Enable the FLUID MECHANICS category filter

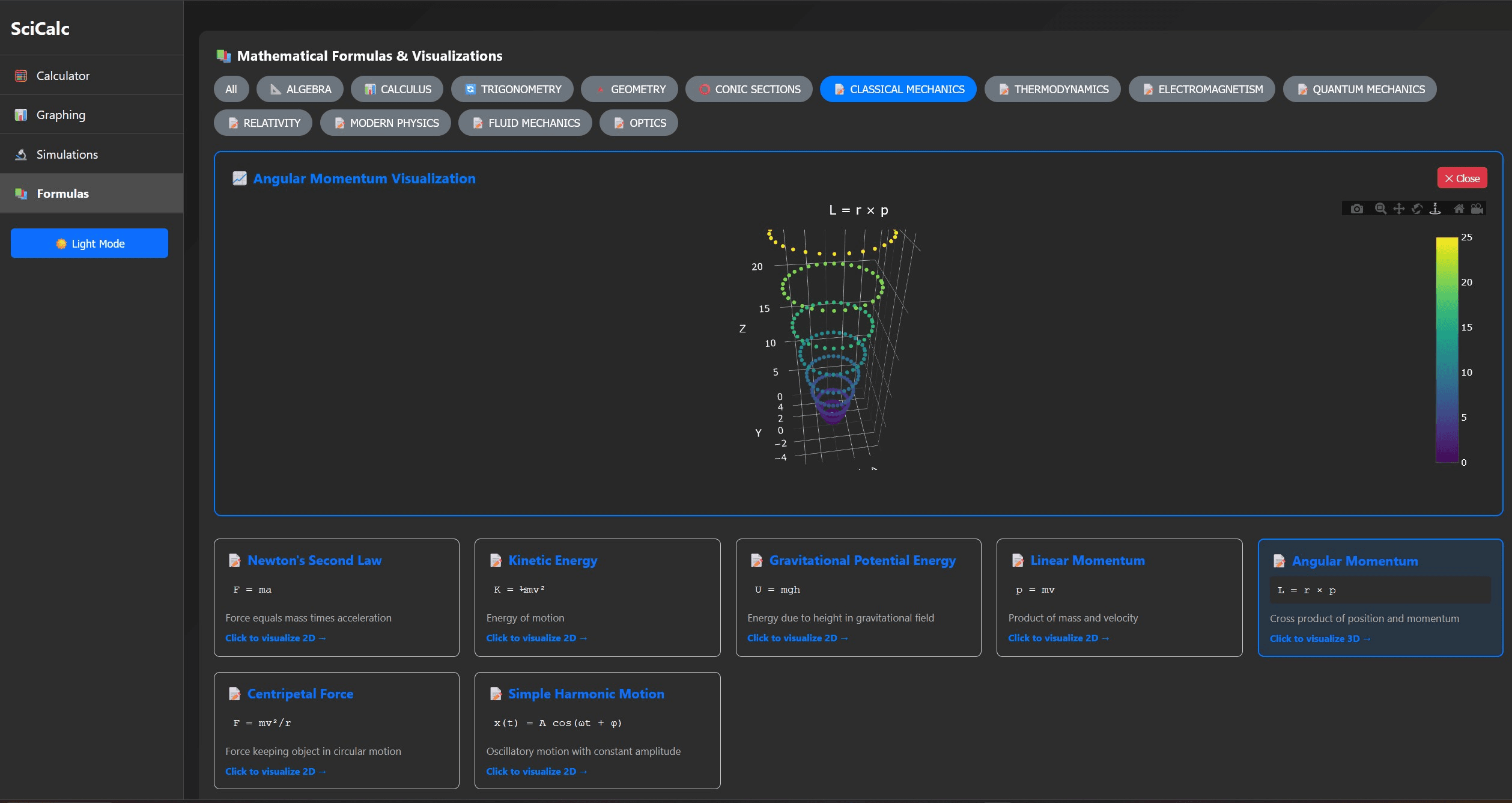click(524, 123)
